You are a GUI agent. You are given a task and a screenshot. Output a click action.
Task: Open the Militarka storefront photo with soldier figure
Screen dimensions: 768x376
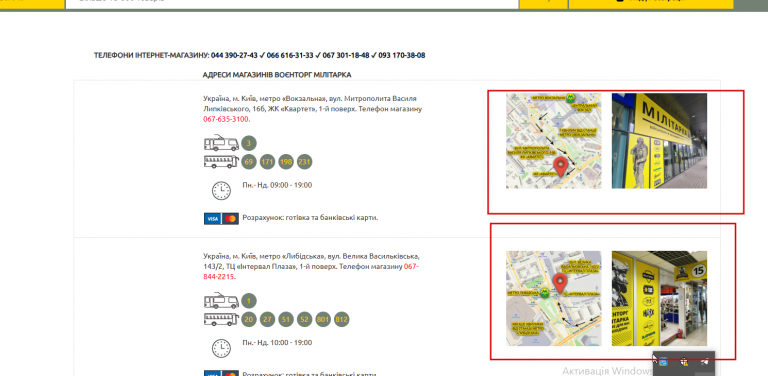tap(659, 141)
